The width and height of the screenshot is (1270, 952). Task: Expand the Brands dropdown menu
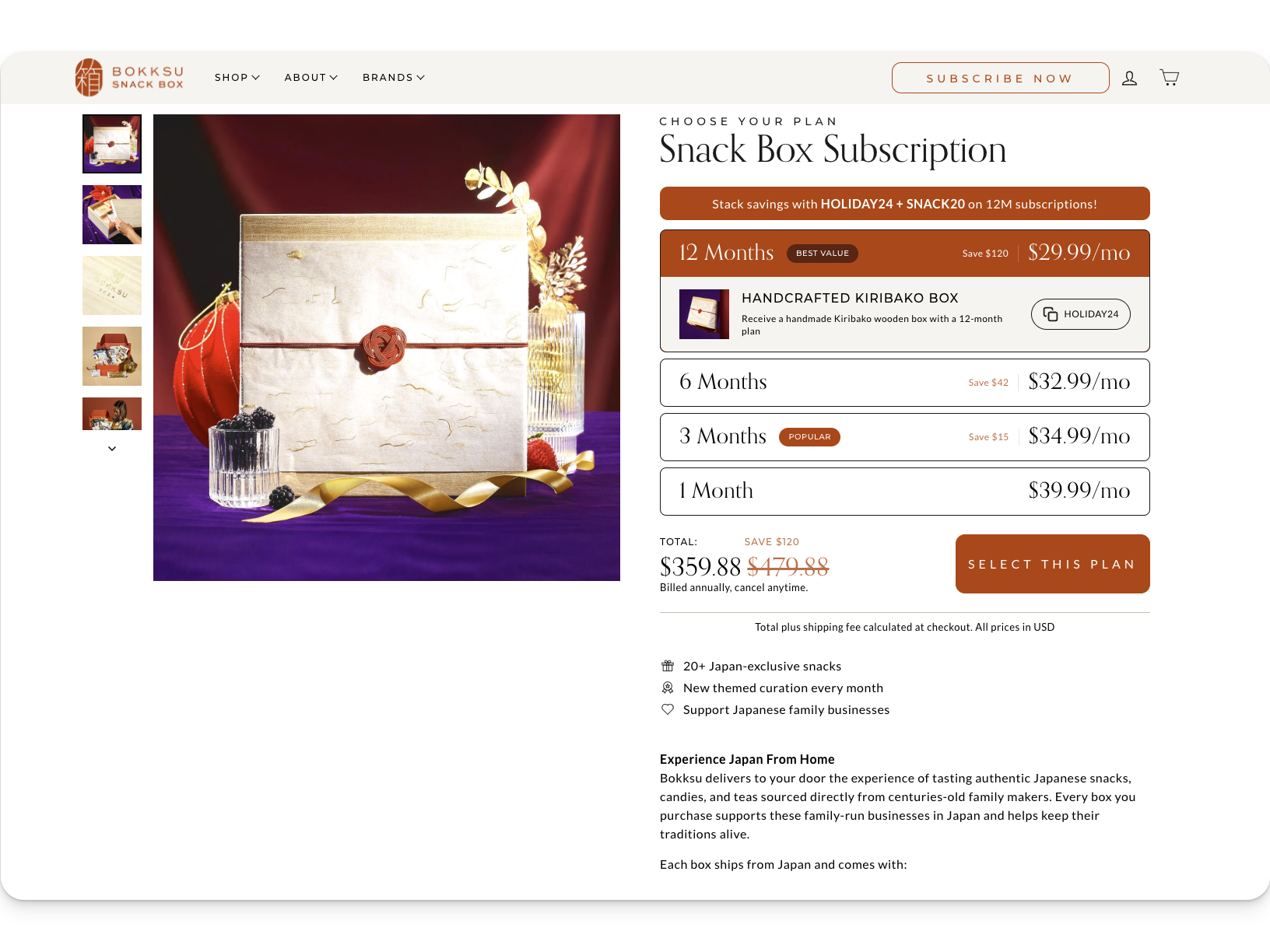[394, 78]
